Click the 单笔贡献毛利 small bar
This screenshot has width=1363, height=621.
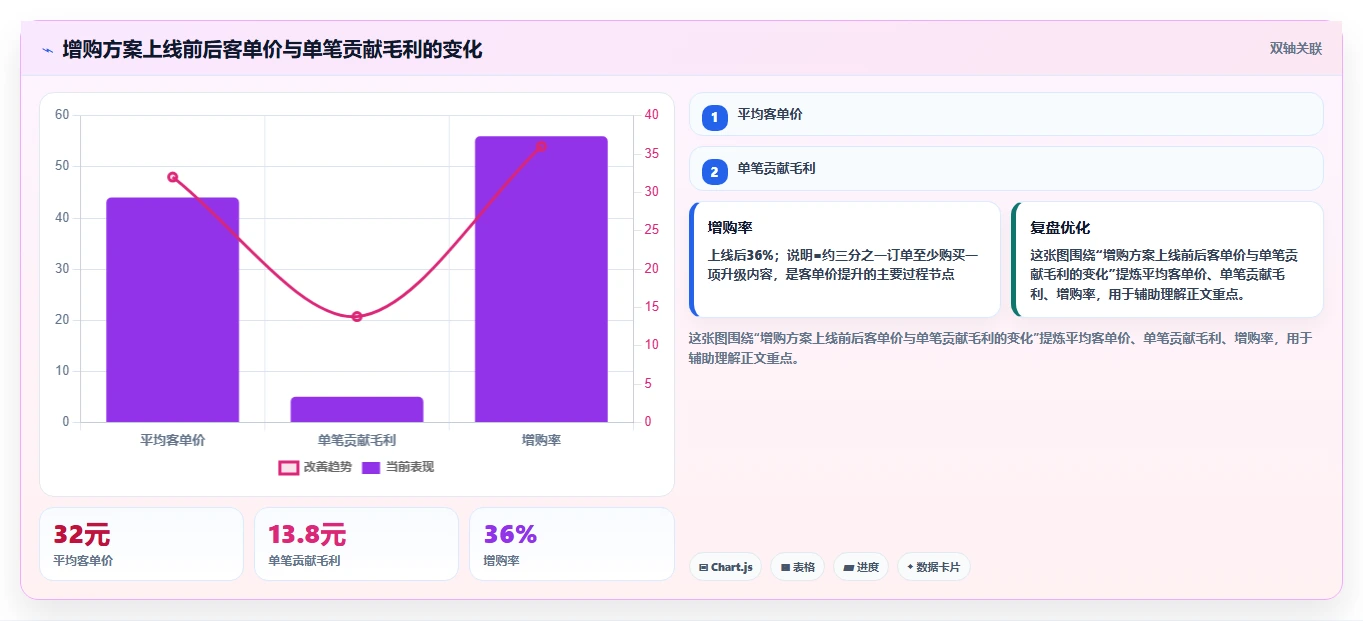357,410
